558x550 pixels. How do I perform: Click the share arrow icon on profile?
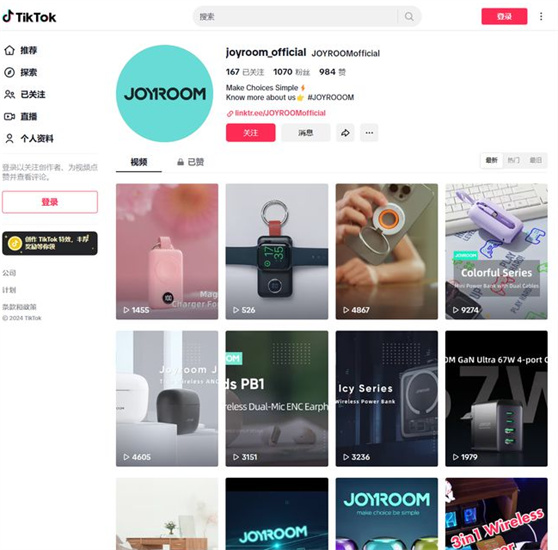tap(345, 133)
